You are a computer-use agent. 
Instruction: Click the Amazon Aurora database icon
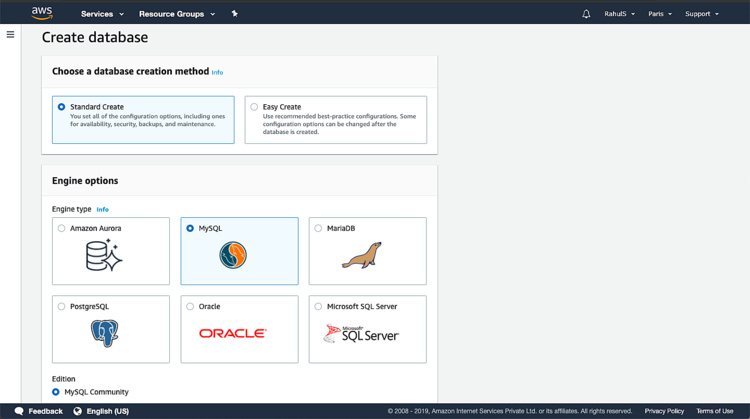pos(104,256)
